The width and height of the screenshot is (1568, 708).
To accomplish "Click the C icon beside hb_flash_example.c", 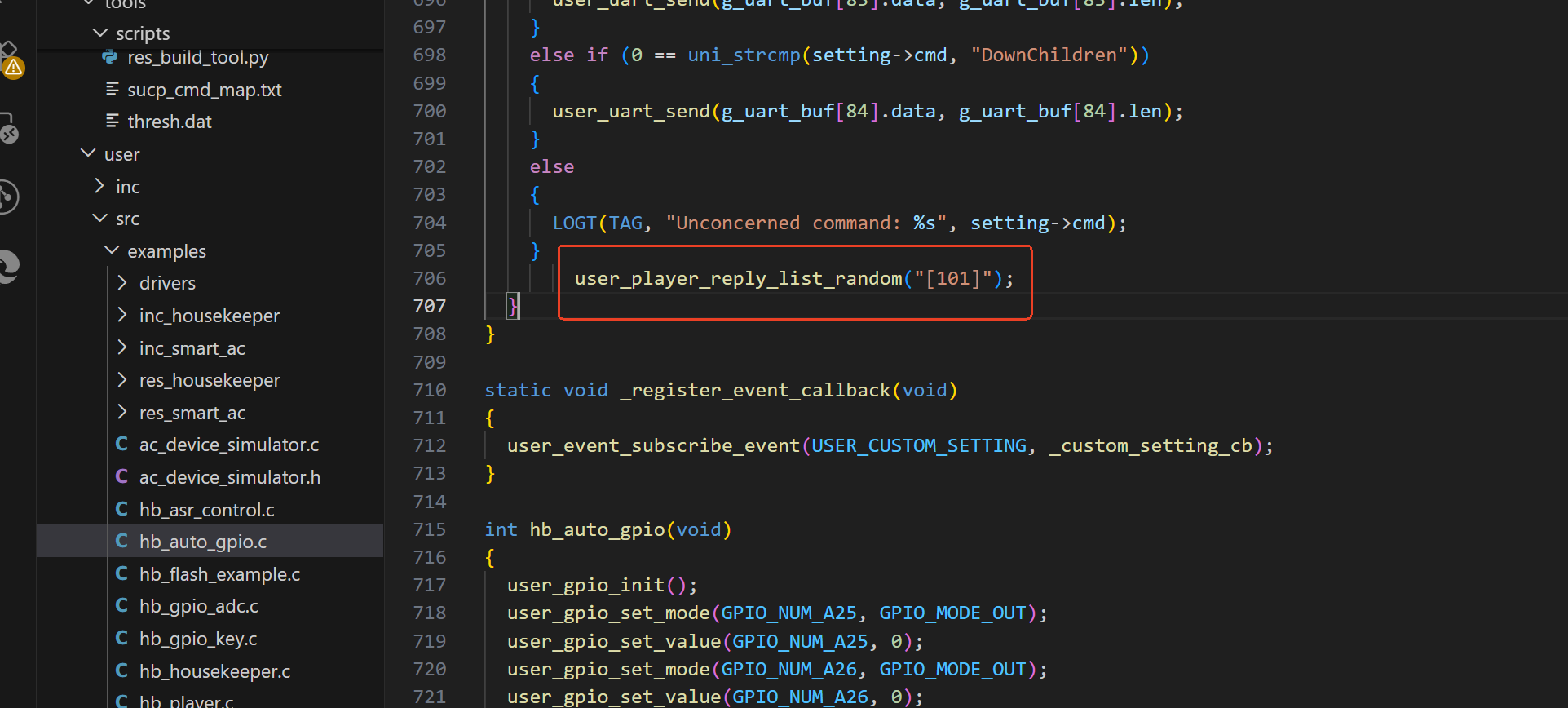I will (x=121, y=573).
